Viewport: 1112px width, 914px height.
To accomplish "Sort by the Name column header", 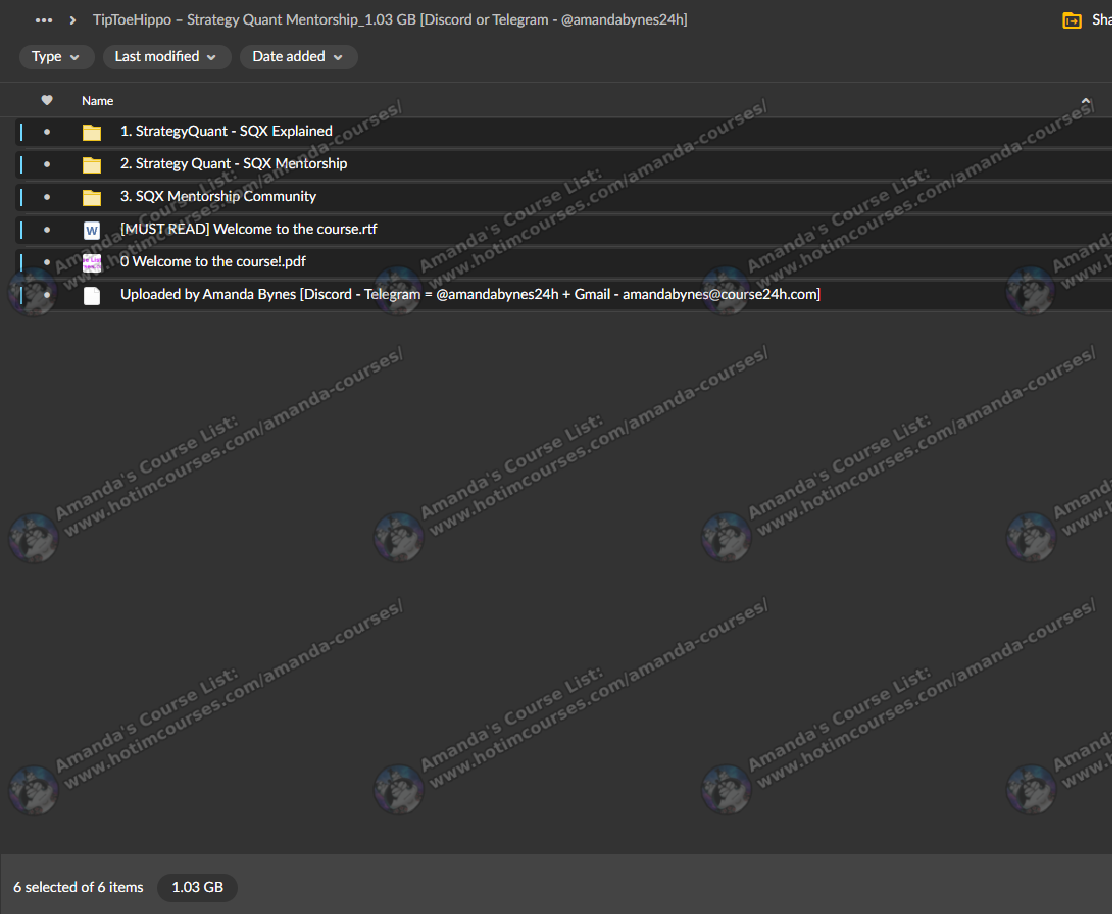I will click(97, 101).
